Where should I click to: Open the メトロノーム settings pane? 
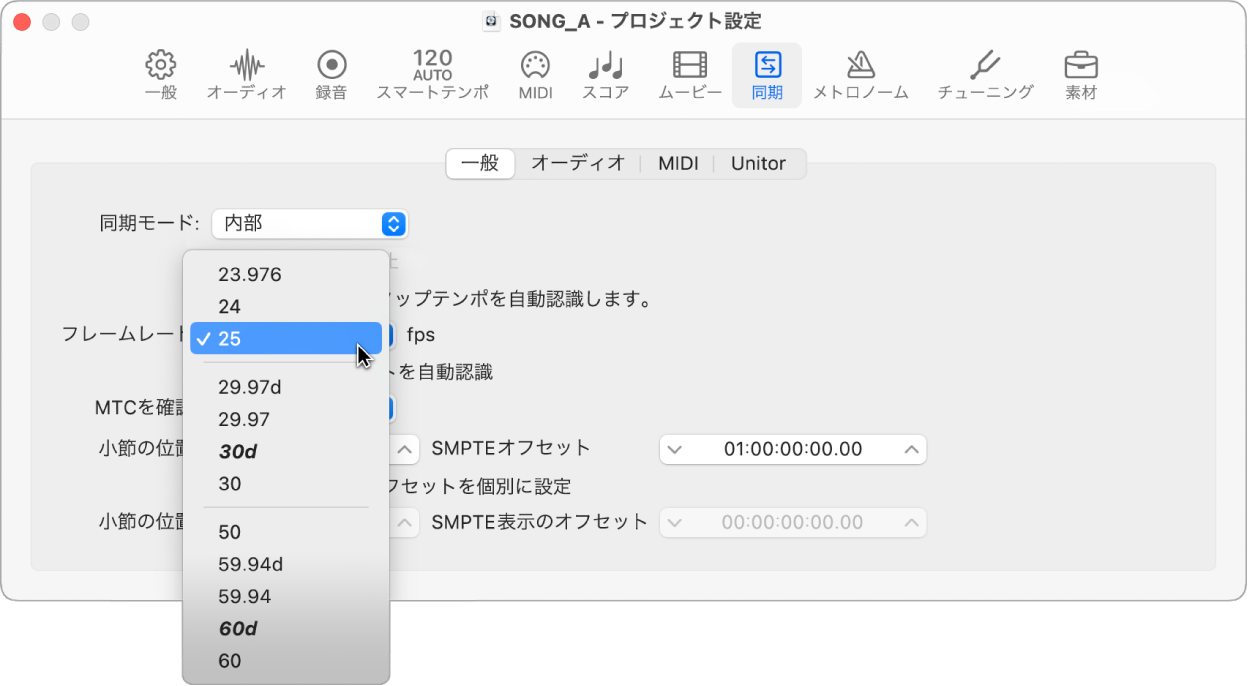(861, 75)
